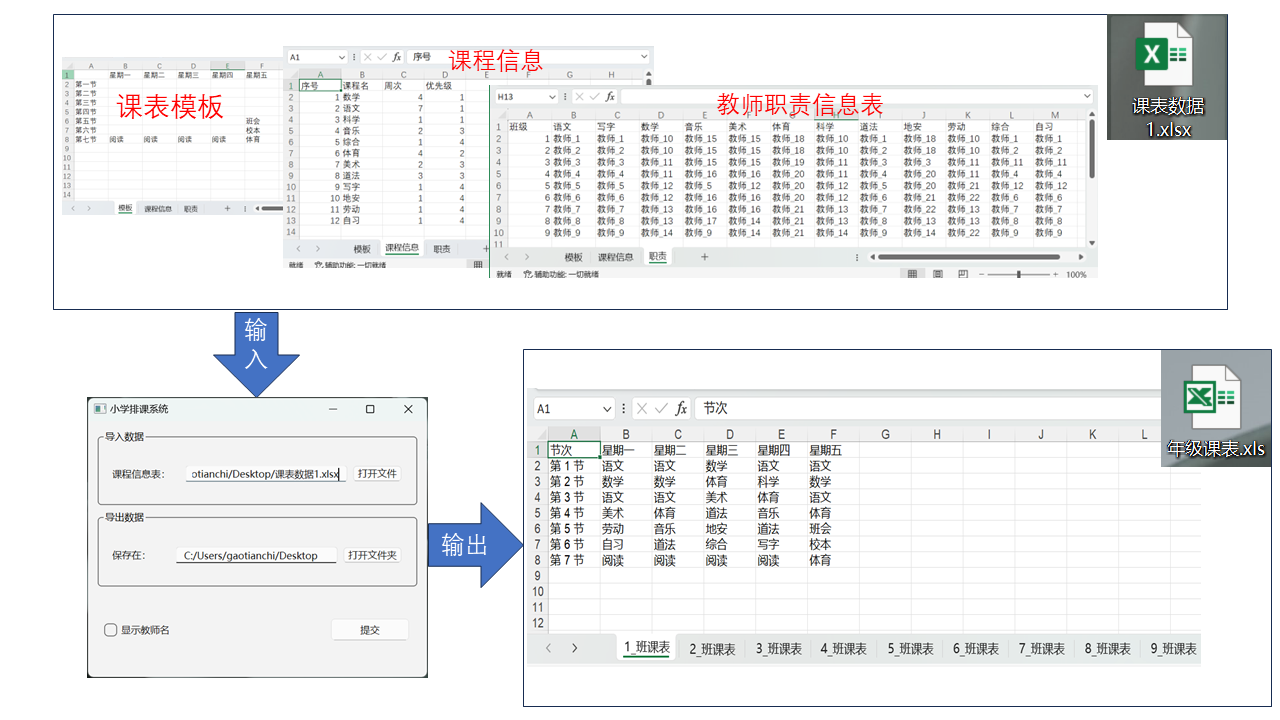Image resolution: width=1280 pixels, height=720 pixels.
Task: Click cancel X next to H13 name box
Action: (x=580, y=97)
